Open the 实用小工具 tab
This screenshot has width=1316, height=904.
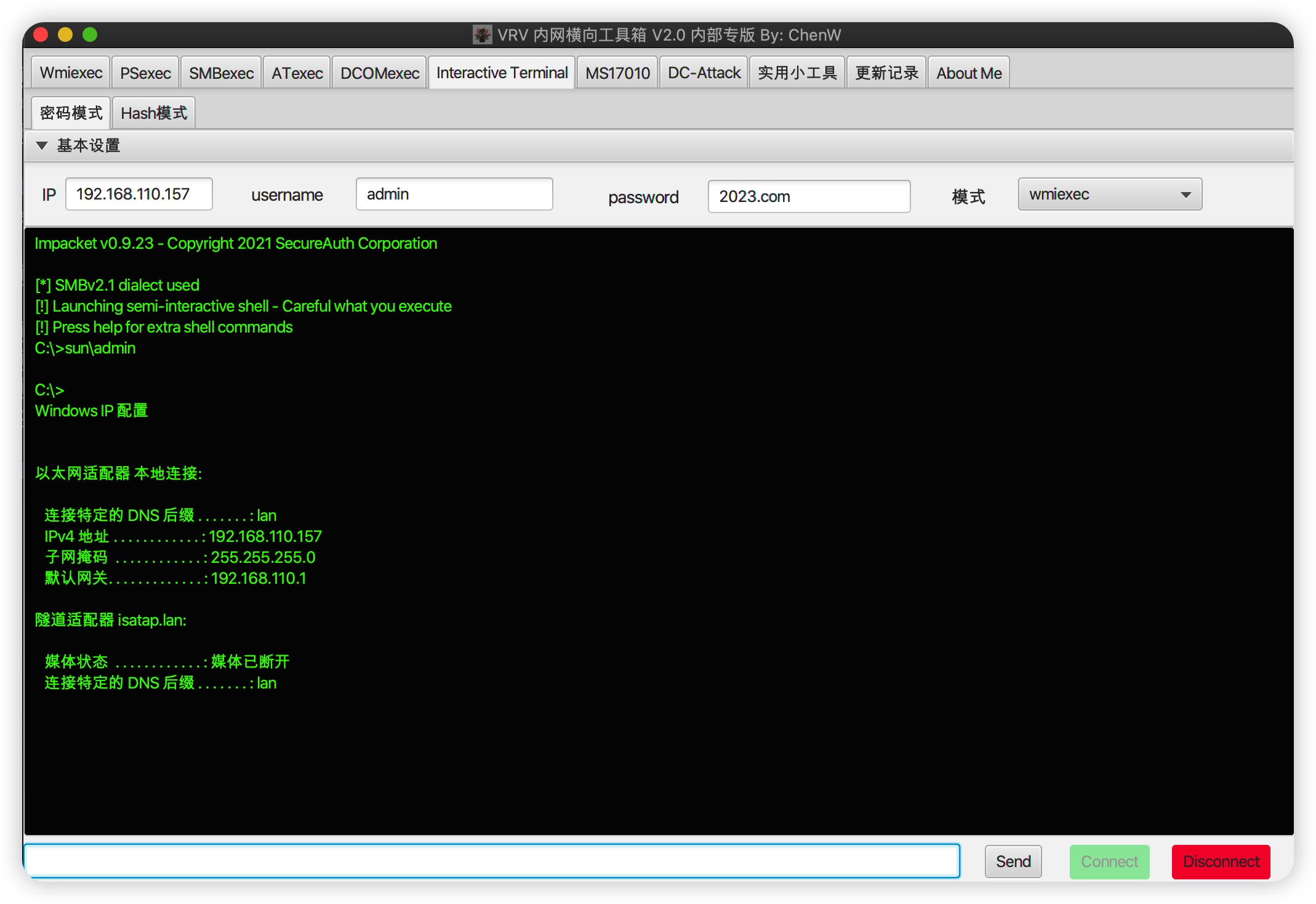click(796, 73)
